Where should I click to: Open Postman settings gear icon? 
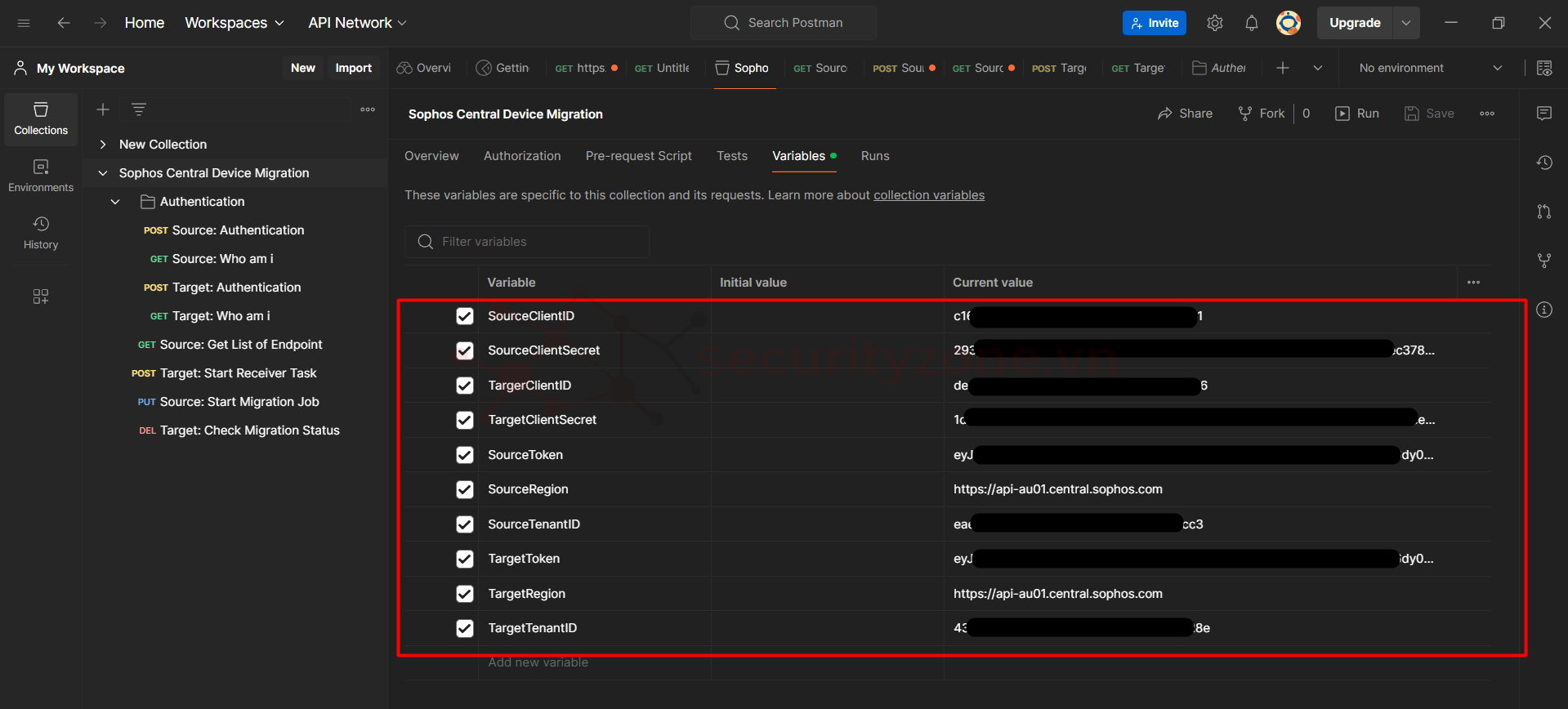pos(1215,23)
